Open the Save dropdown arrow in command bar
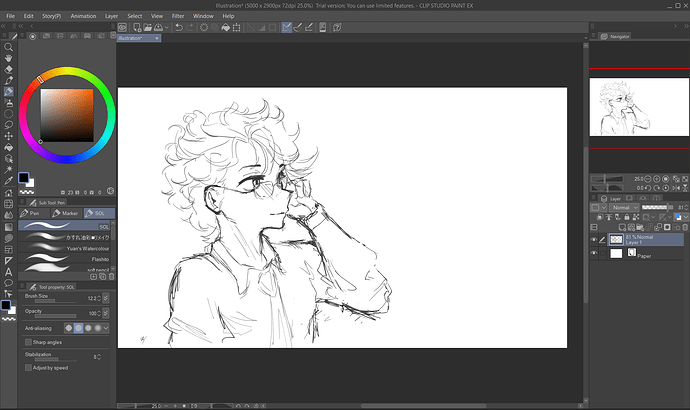The image size is (690, 410). click(x=166, y=27)
